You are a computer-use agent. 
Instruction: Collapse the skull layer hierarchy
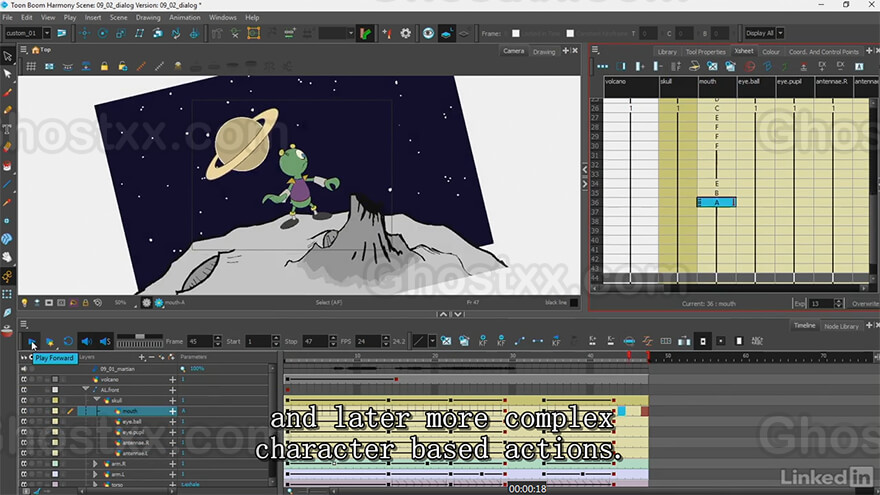97,400
